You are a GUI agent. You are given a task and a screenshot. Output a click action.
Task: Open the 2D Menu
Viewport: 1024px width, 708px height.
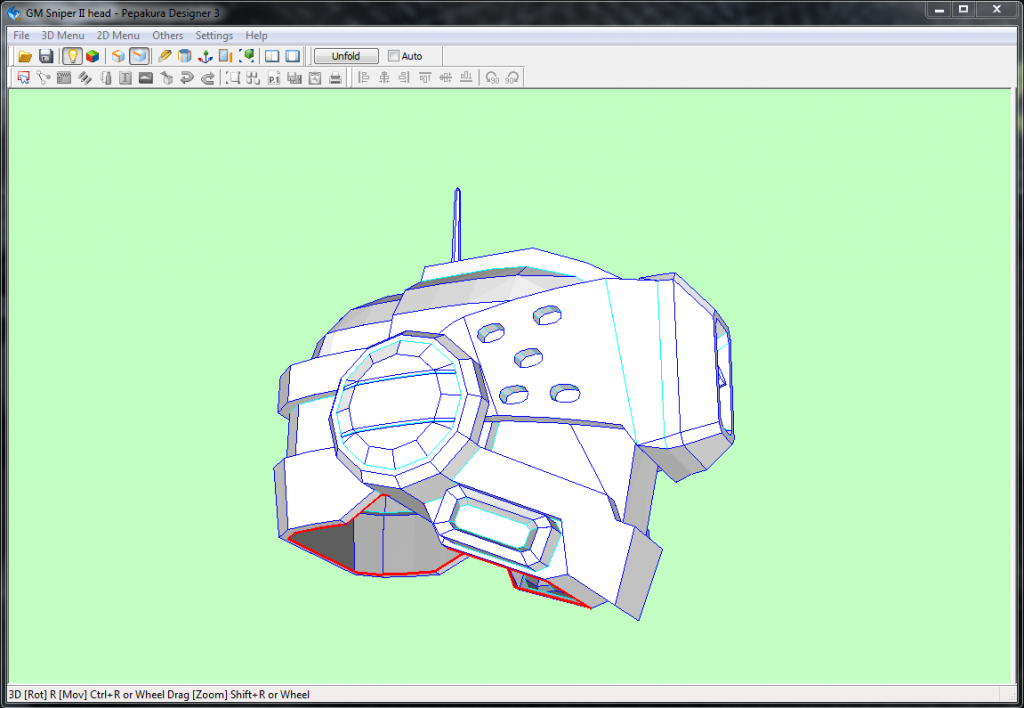pyautogui.click(x=118, y=35)
